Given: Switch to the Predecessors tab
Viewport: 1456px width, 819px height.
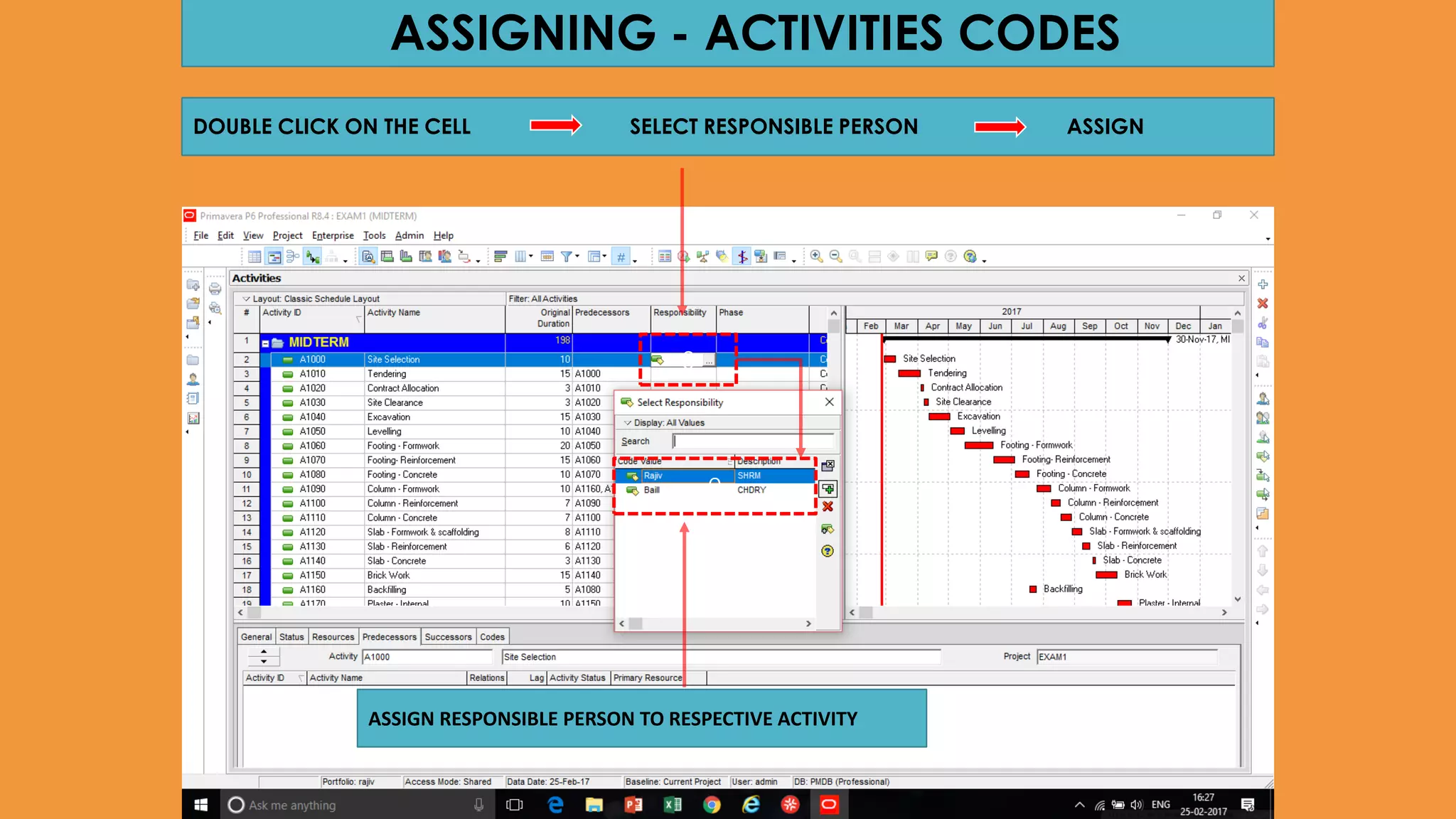Looking at the screenshot, I should coord(389,637).
